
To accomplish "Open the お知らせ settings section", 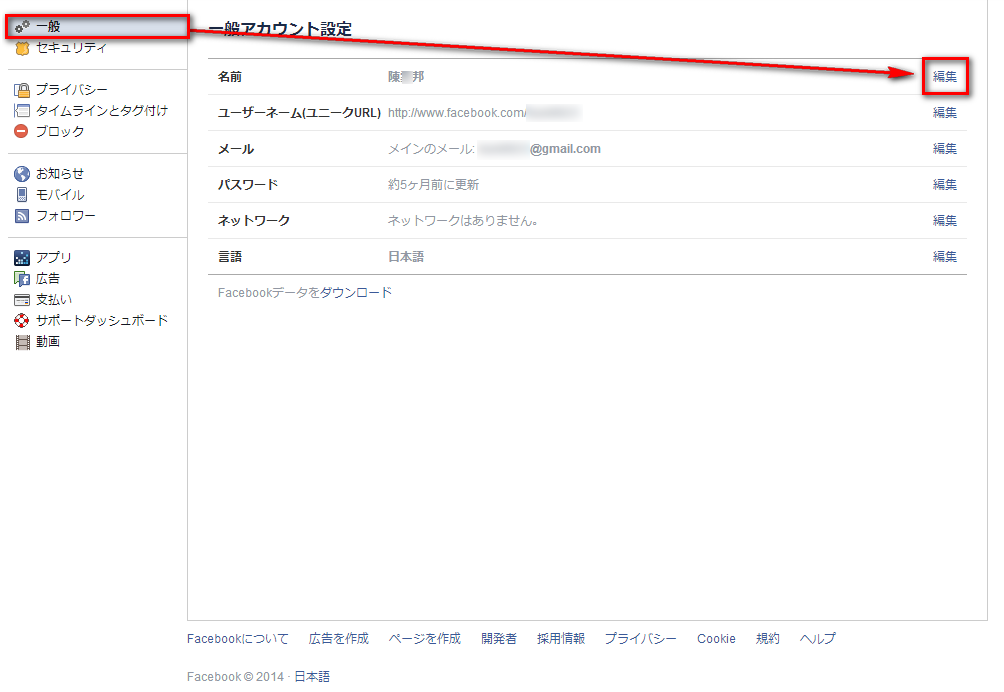I will (60, 173).
